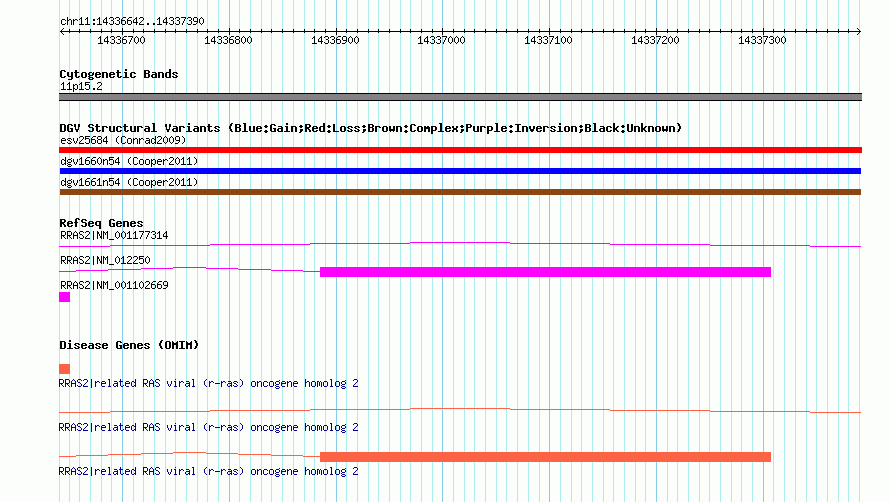Open second RRAS2 related RAS viral oncogene link

208,427
